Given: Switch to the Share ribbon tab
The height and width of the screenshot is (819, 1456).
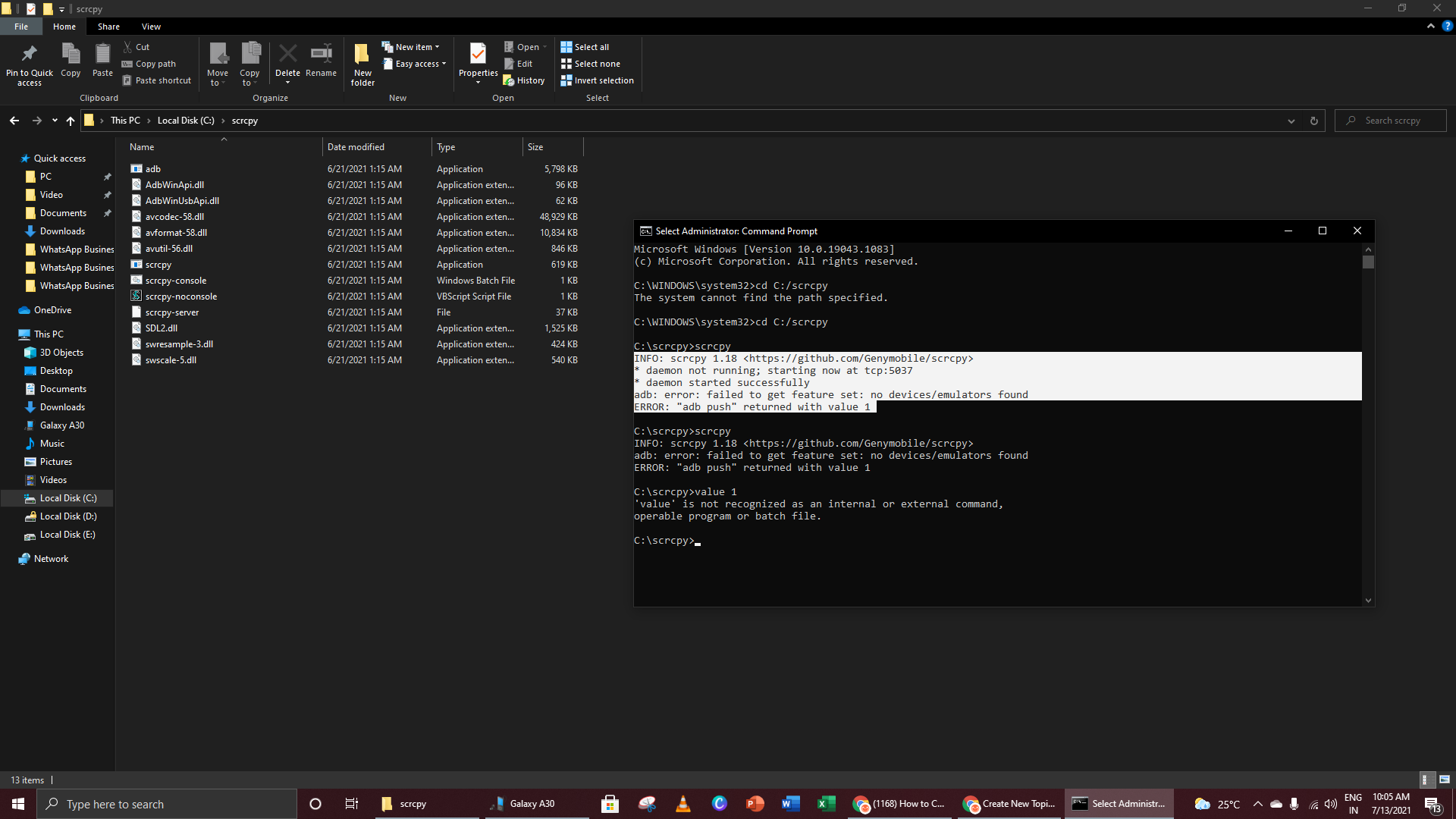Looking at the screenshot, I should tap(108, 27).
